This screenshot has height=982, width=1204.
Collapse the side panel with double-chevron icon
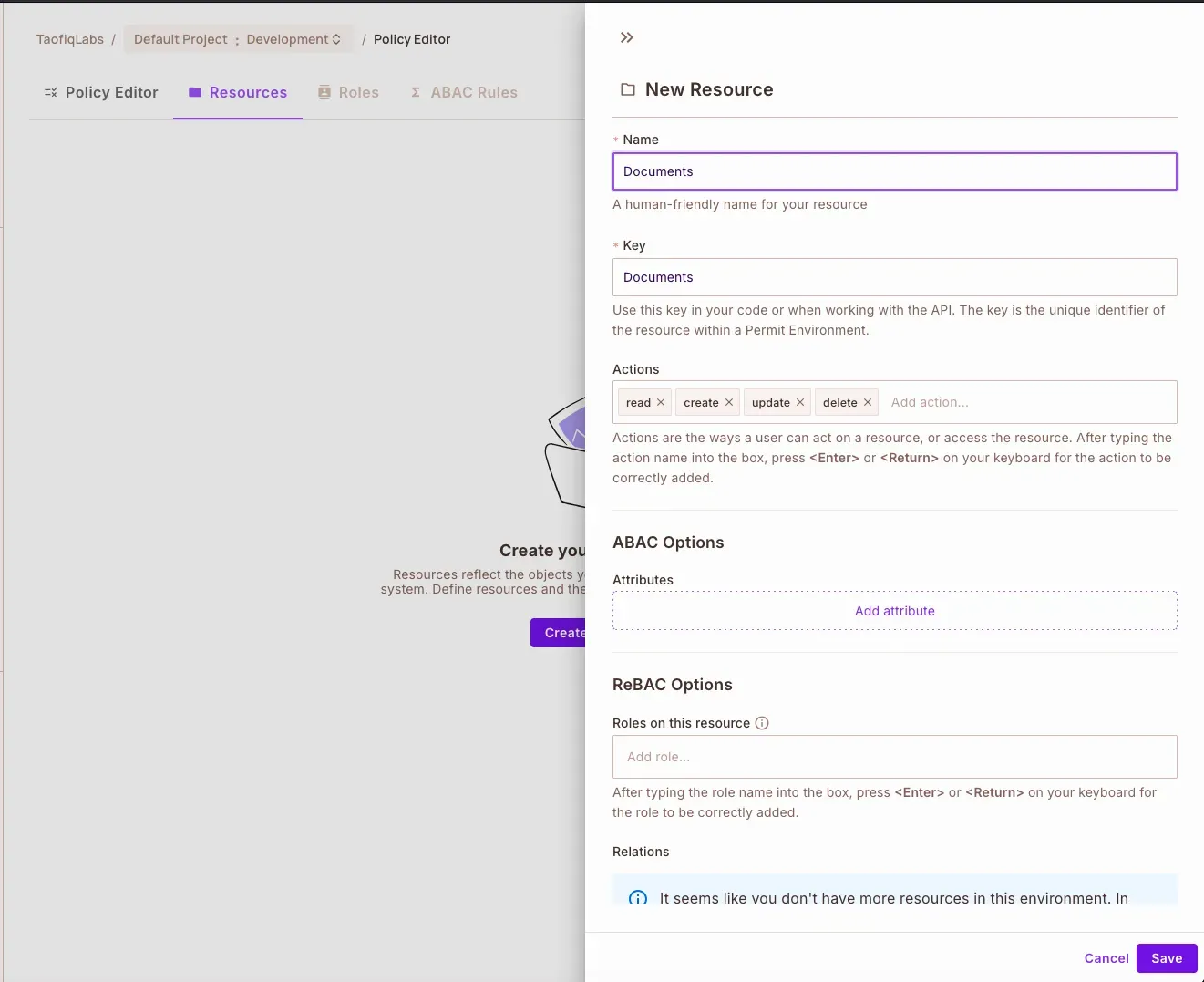pyautogui.click(x=626, y=37)
